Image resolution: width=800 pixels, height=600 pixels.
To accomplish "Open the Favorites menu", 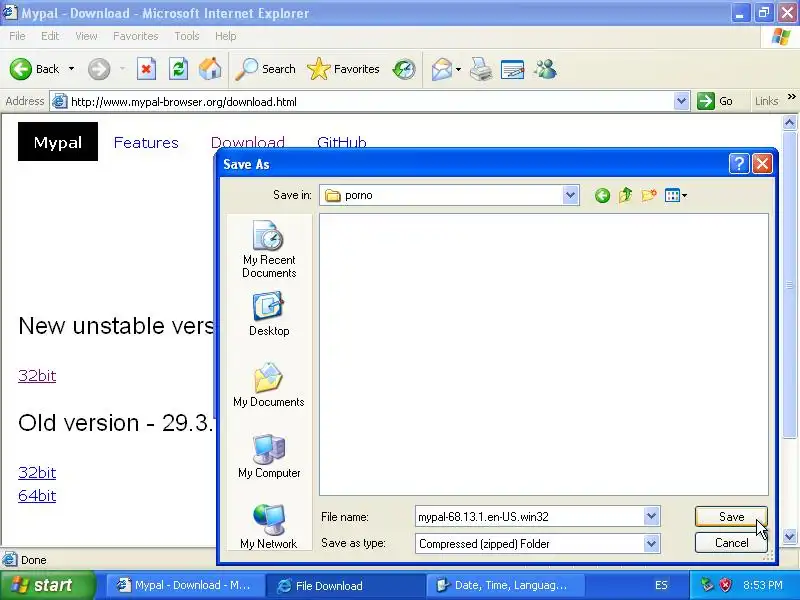I will coord(136,36).
